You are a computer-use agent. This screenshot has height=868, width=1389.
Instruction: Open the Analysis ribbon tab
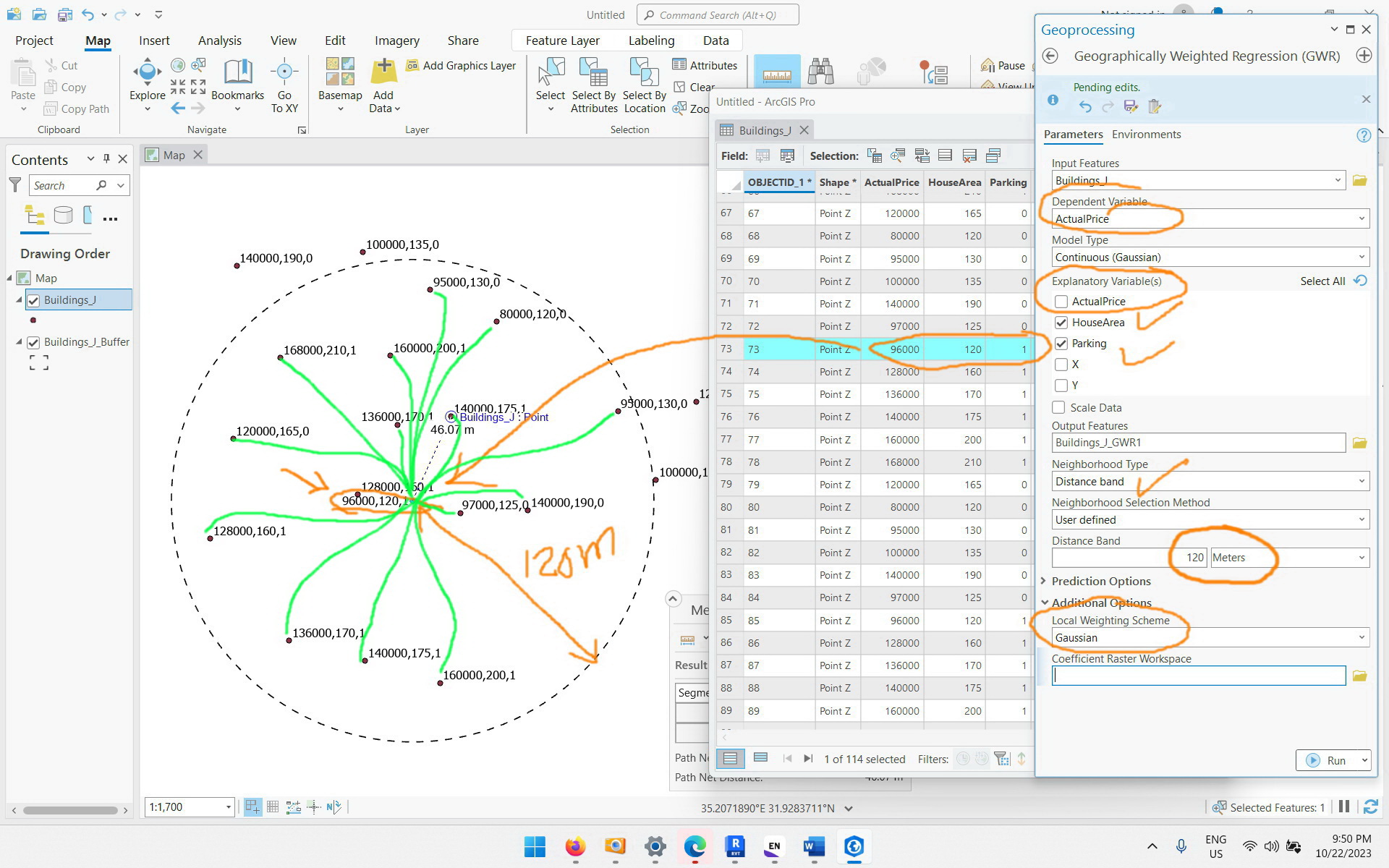point(220,41)
